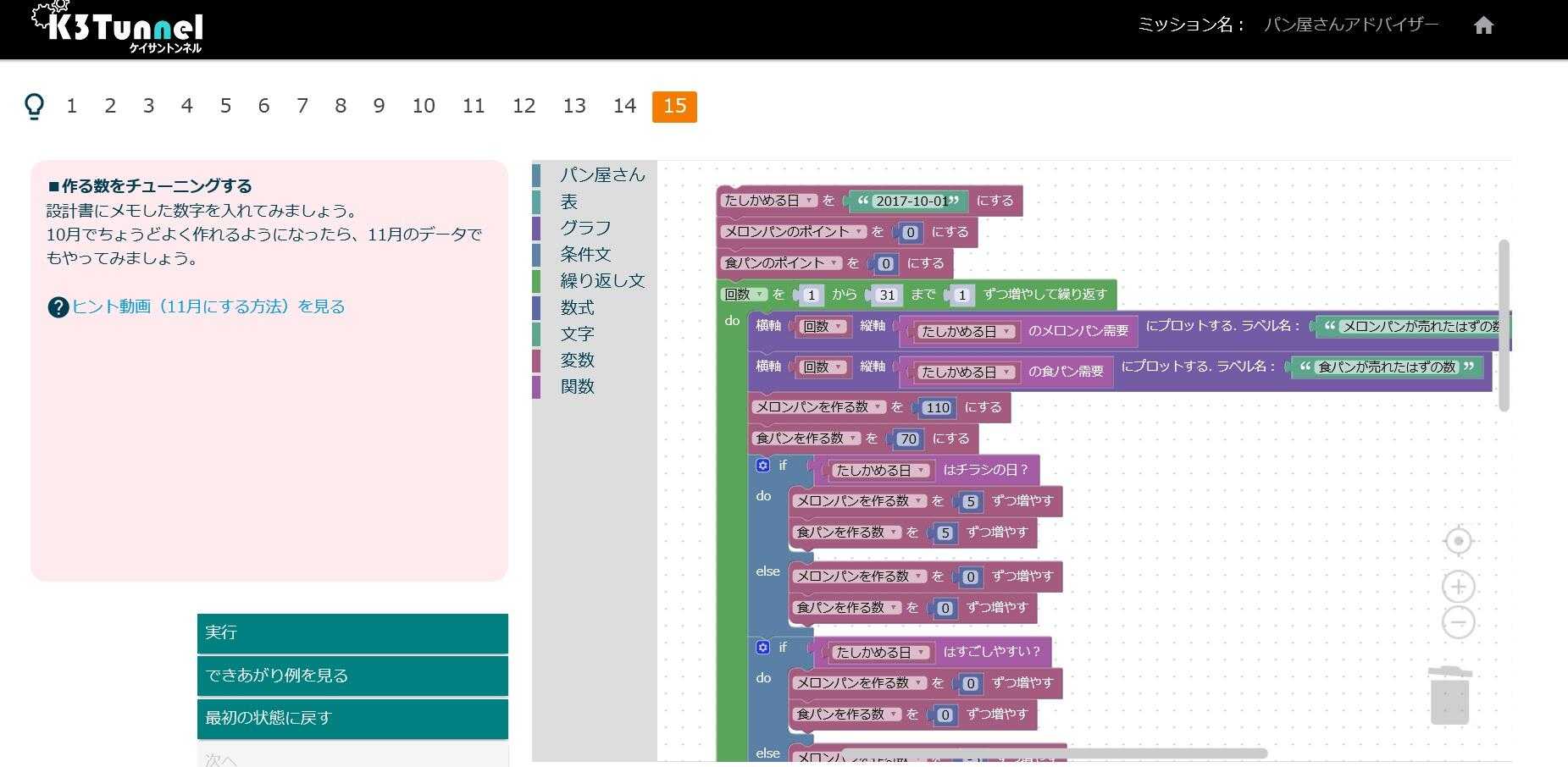Open the ヒント動画 link
1568x767 pixels.
(208, 306)
